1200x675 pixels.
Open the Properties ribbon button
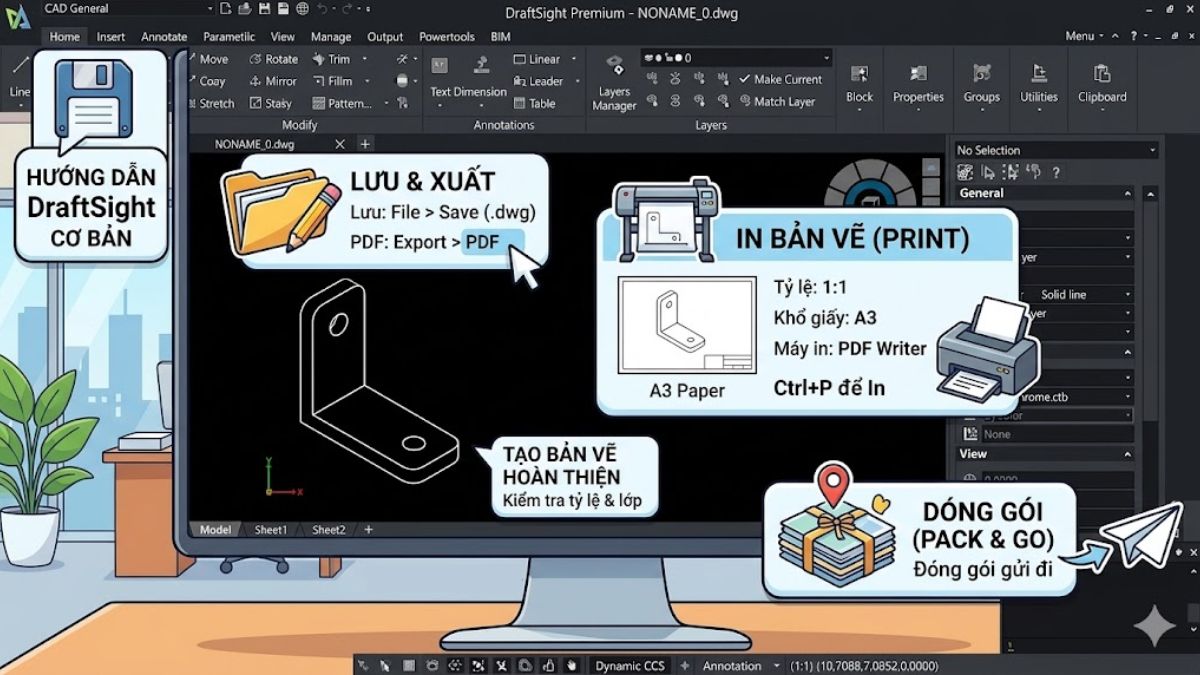coord(918,85)
